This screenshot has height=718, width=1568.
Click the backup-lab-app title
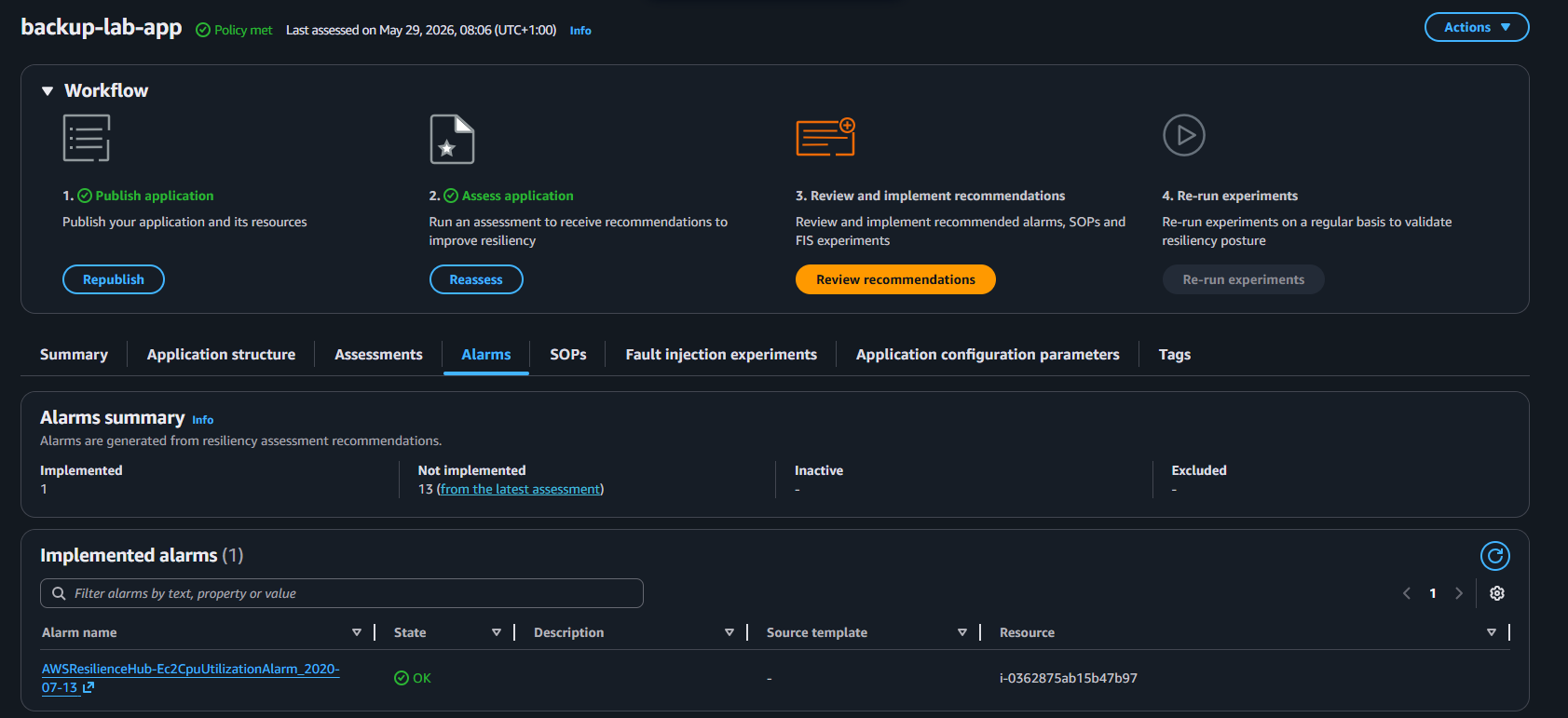point(102,27)
